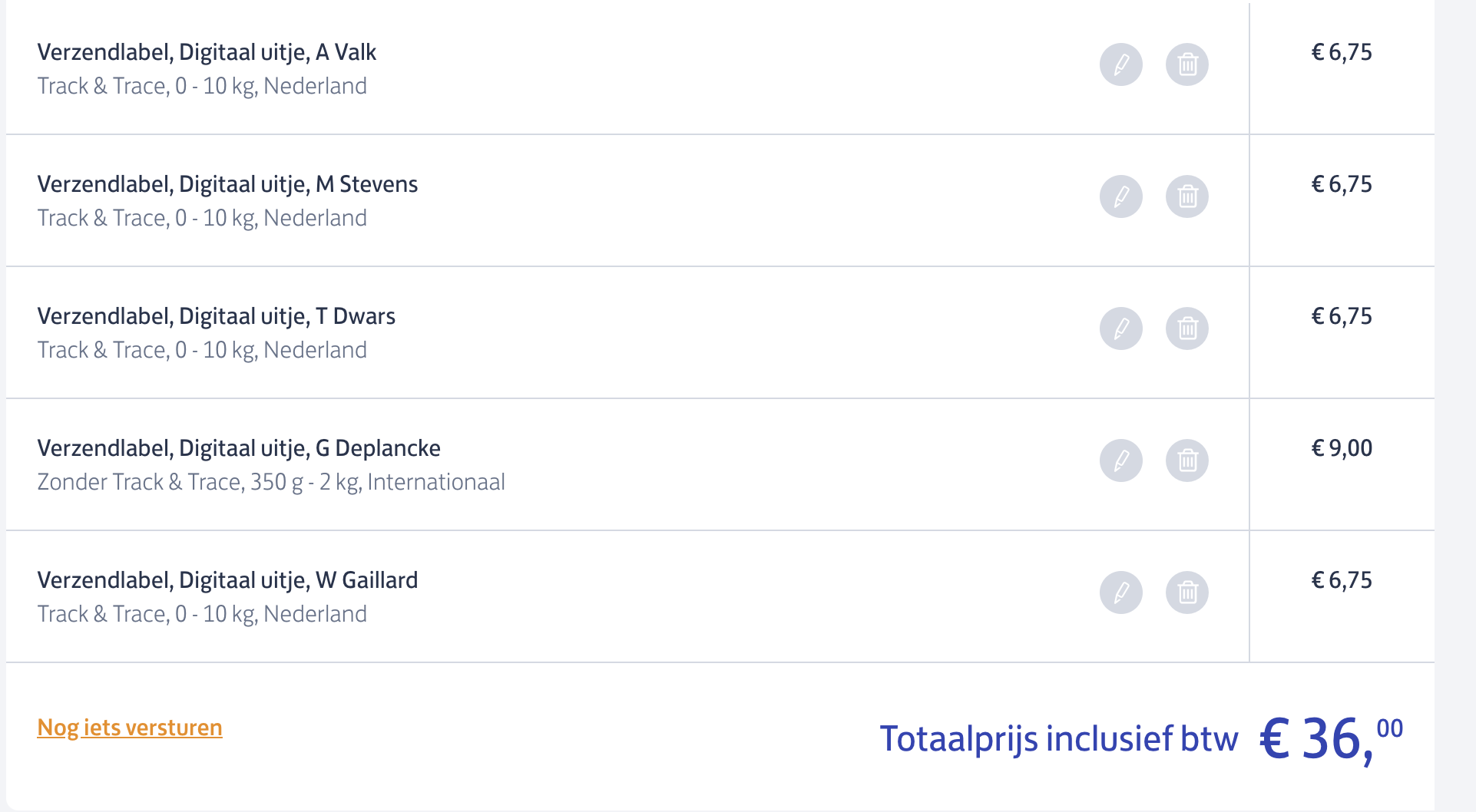Viewport: 1476px width, 812px height.
Task: Click the € 9,00 price
Action: [x=1342, y=448]
